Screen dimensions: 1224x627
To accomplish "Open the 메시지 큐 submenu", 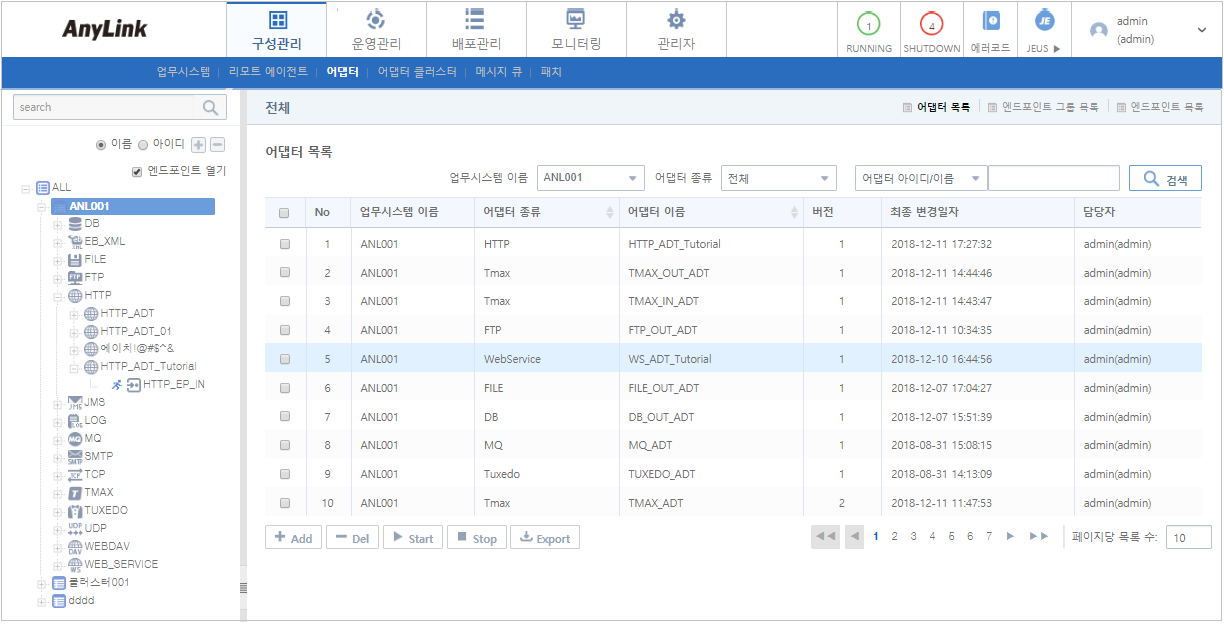I will tap(498, 72).
